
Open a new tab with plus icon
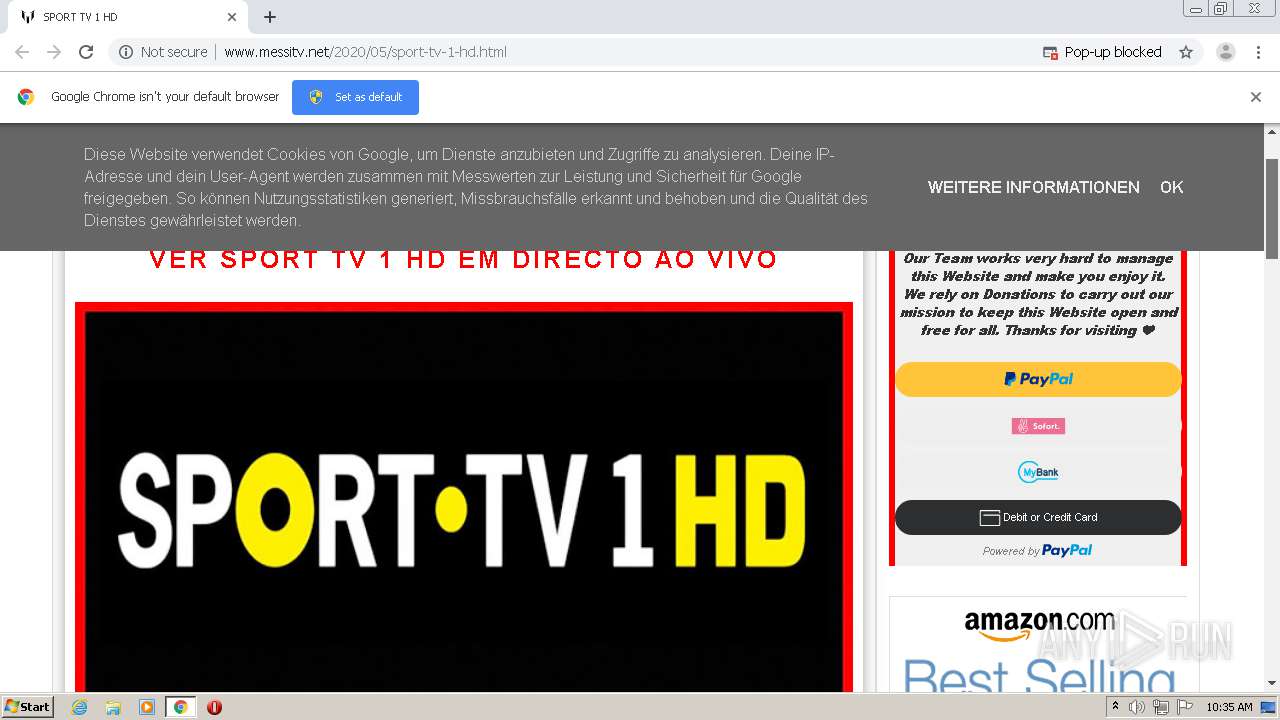270,17
